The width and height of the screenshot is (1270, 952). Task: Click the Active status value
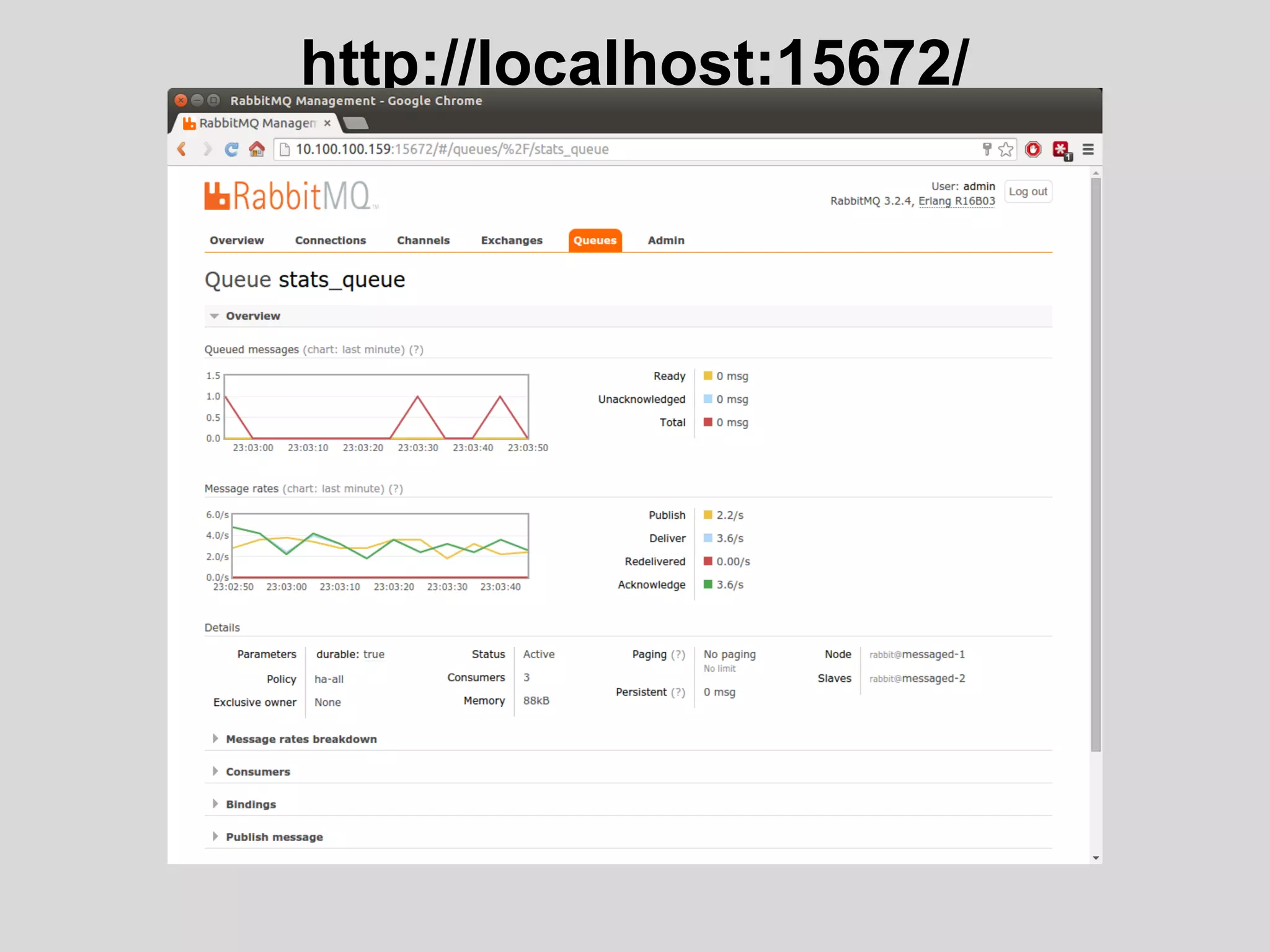[x=539, y=654]
